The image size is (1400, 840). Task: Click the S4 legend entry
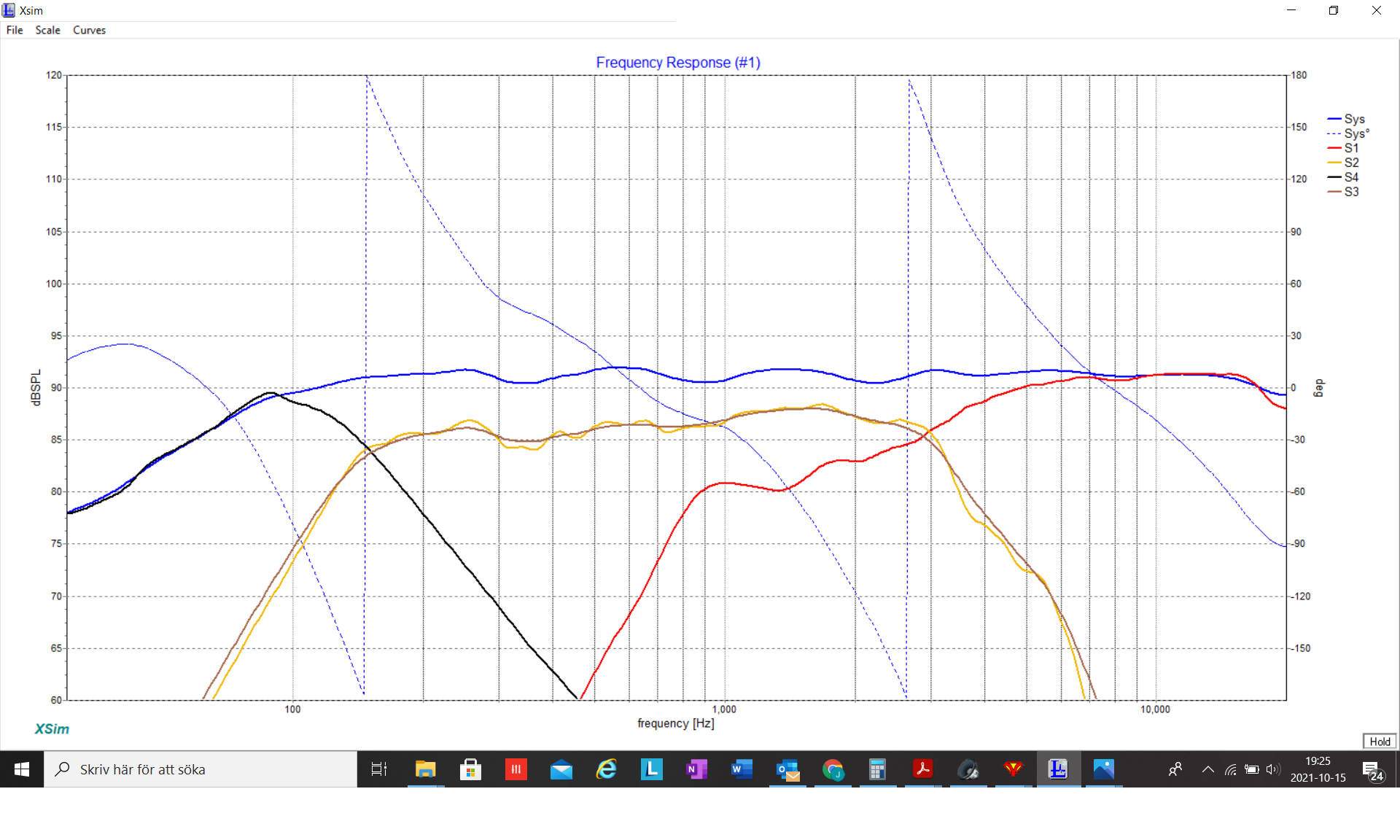(1343, 177)
